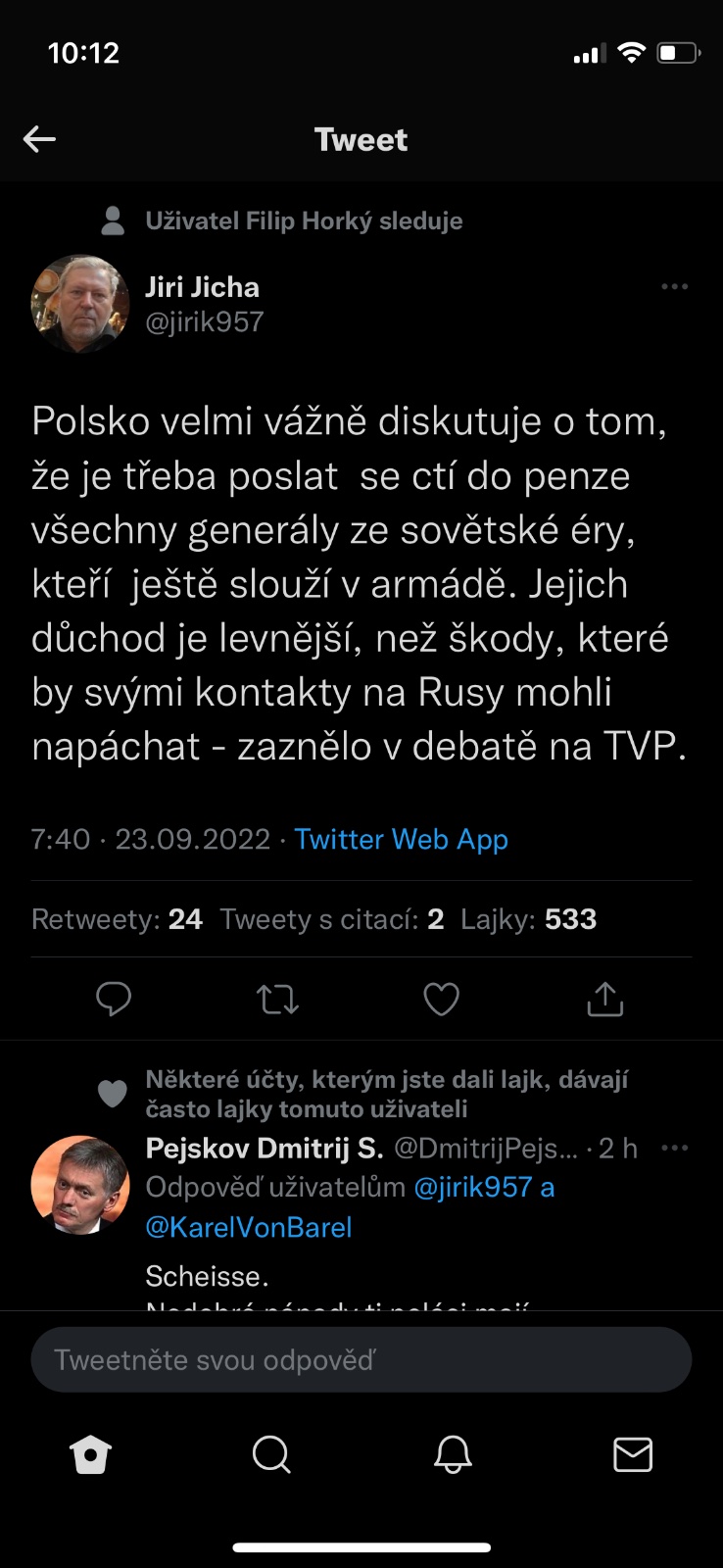
Task: Open Jiri Jicha's profile picture
Action: [x=80, y=304]
